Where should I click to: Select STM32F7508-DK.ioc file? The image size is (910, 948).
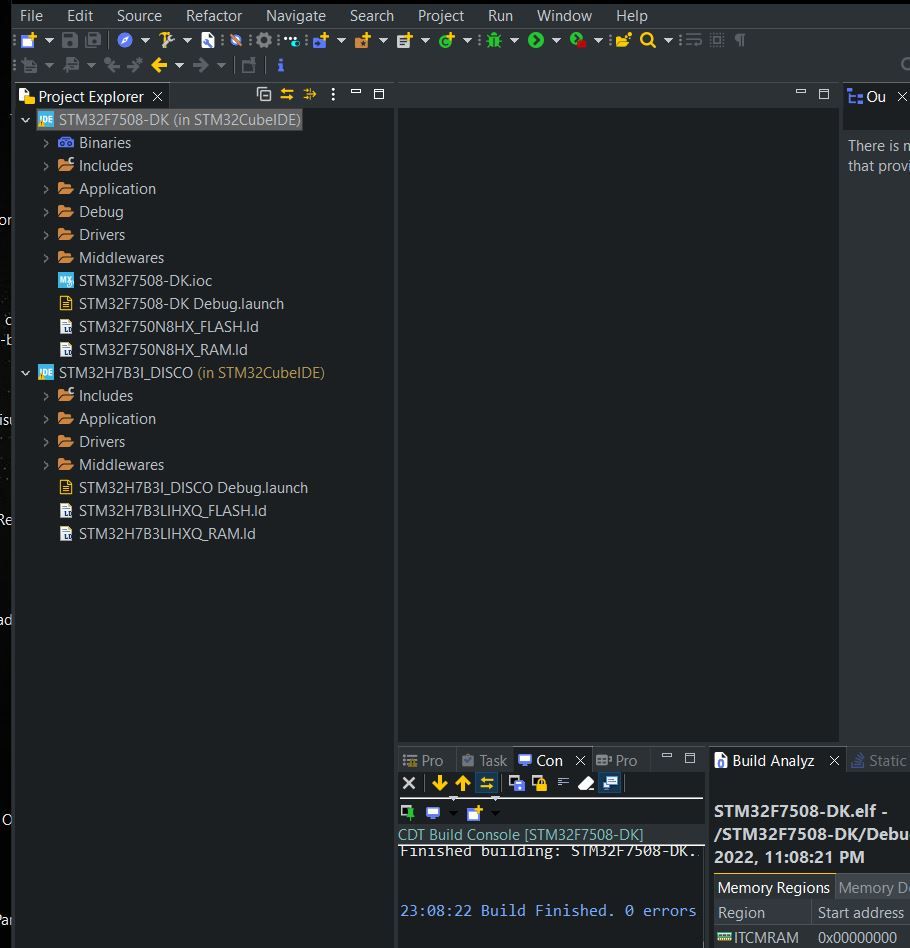tap(145, 281)
